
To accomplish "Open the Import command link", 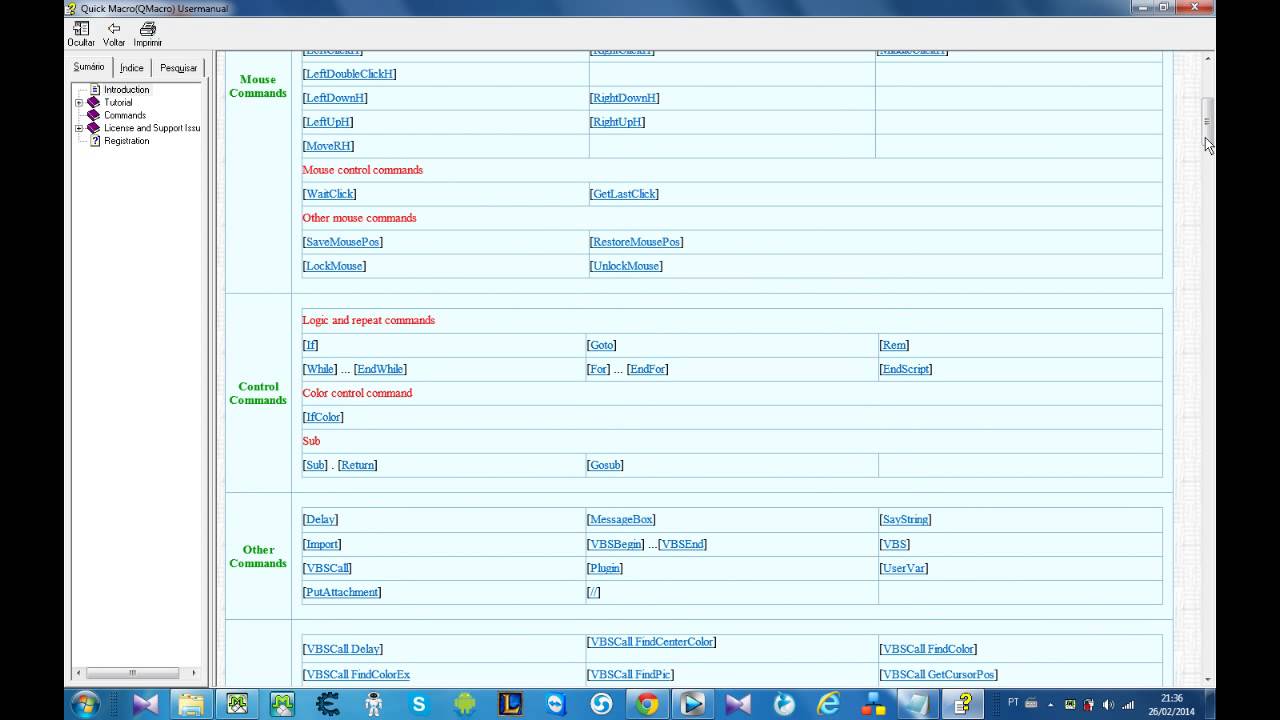I will point(322,544).
